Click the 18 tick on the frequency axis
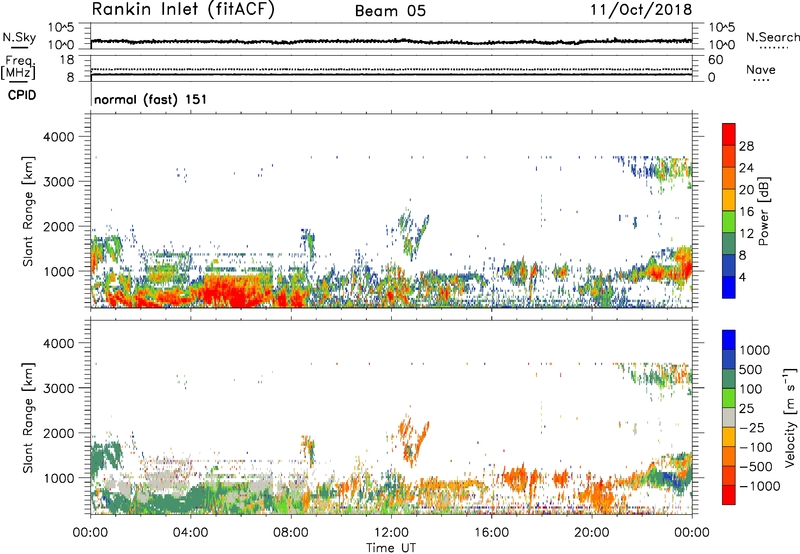 [67, 60]
